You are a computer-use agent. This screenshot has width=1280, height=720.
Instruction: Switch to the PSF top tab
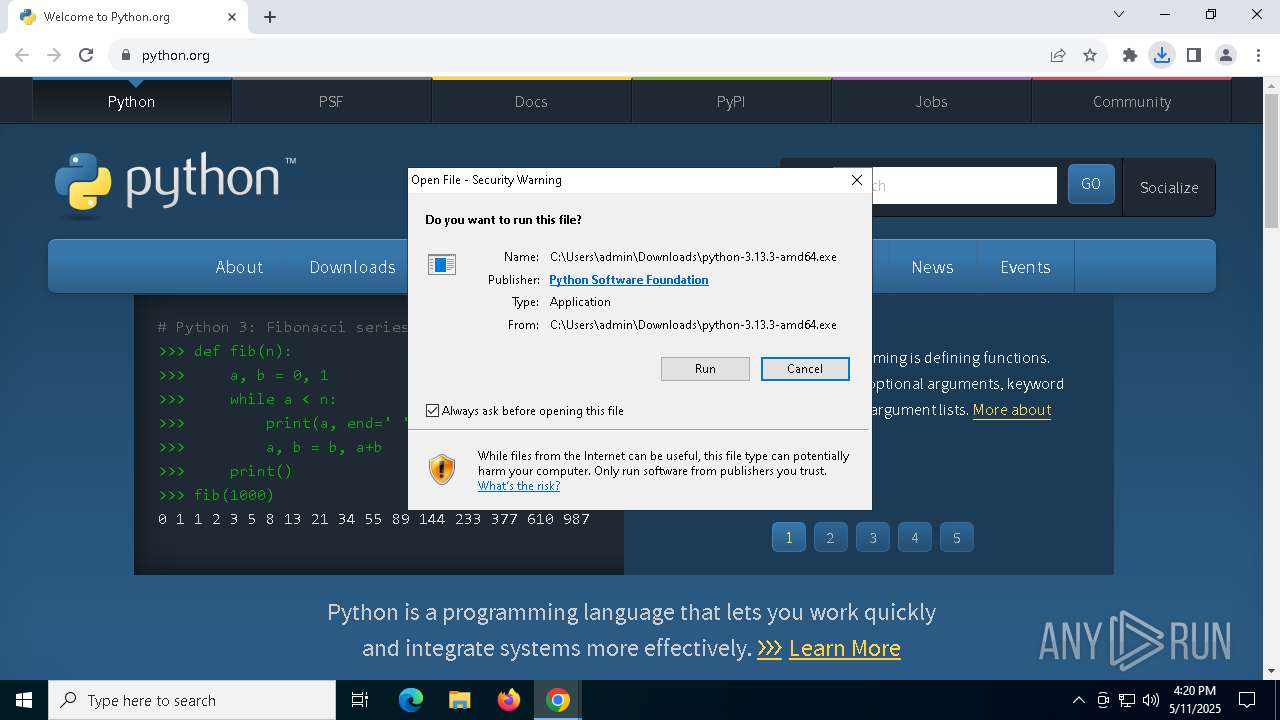click(331, 101)
